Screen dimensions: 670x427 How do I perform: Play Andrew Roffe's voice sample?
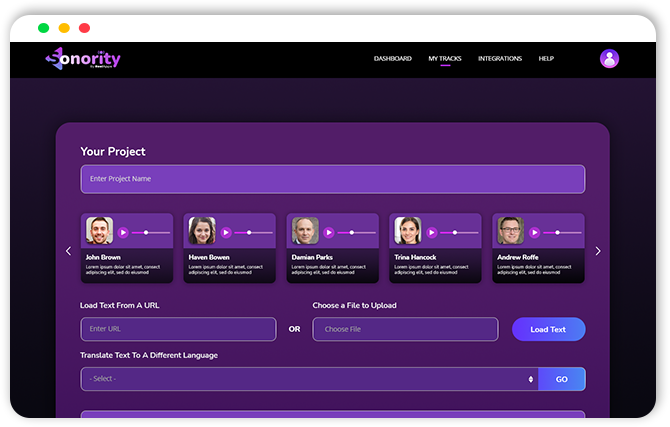535,232
